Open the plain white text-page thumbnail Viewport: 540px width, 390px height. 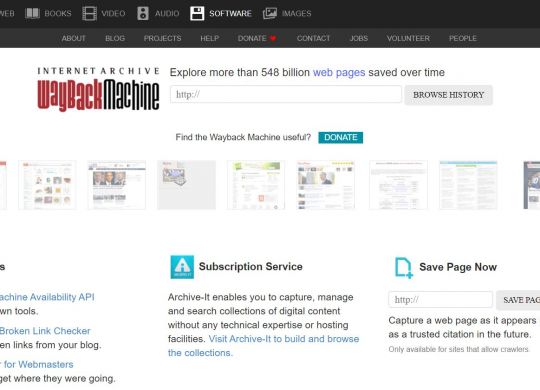click(398, 185)
